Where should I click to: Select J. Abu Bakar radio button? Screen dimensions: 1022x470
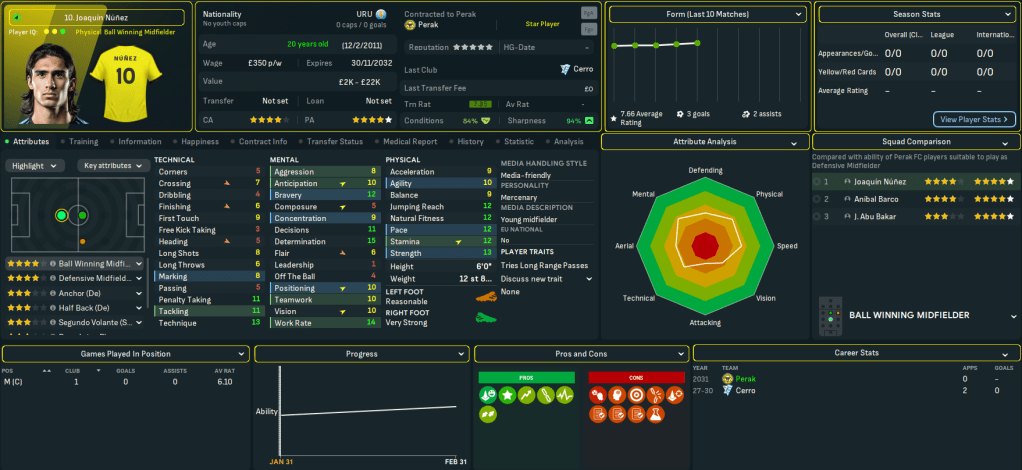(x=818, y=216)
